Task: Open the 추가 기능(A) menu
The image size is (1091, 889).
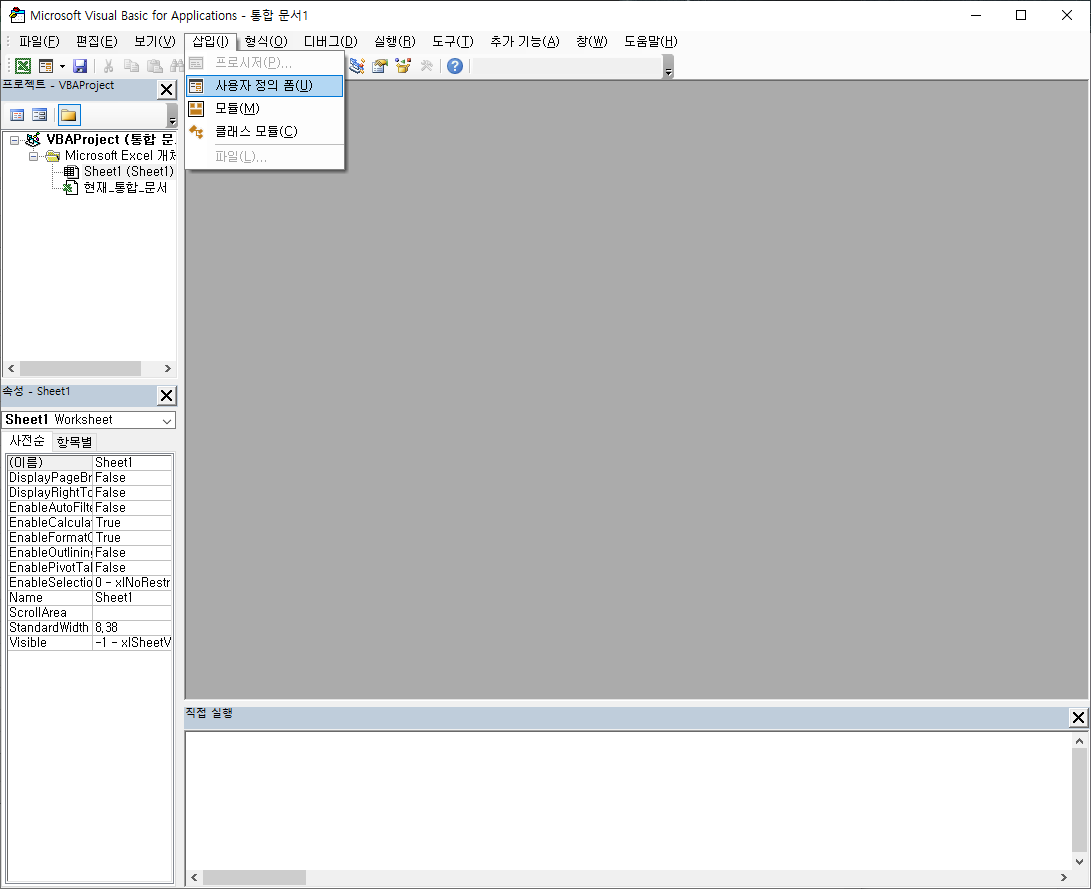Action: pyautogui.click(x=525, y=42)
